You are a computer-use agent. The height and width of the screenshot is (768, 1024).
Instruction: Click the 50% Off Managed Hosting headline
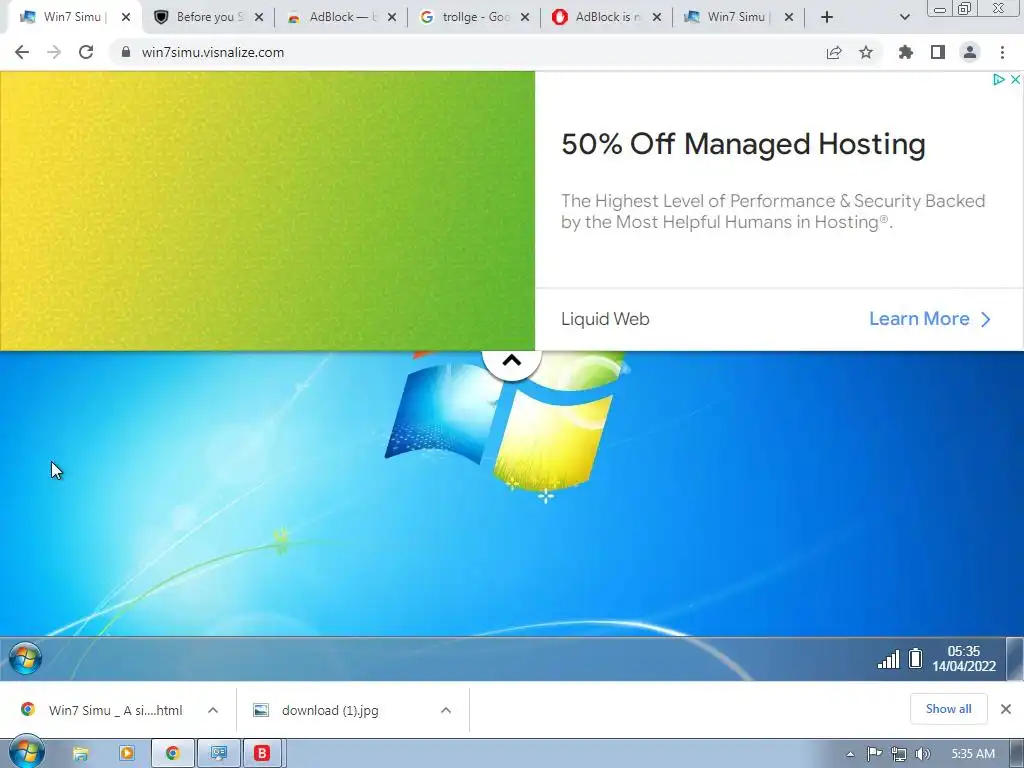click(743, 144)
